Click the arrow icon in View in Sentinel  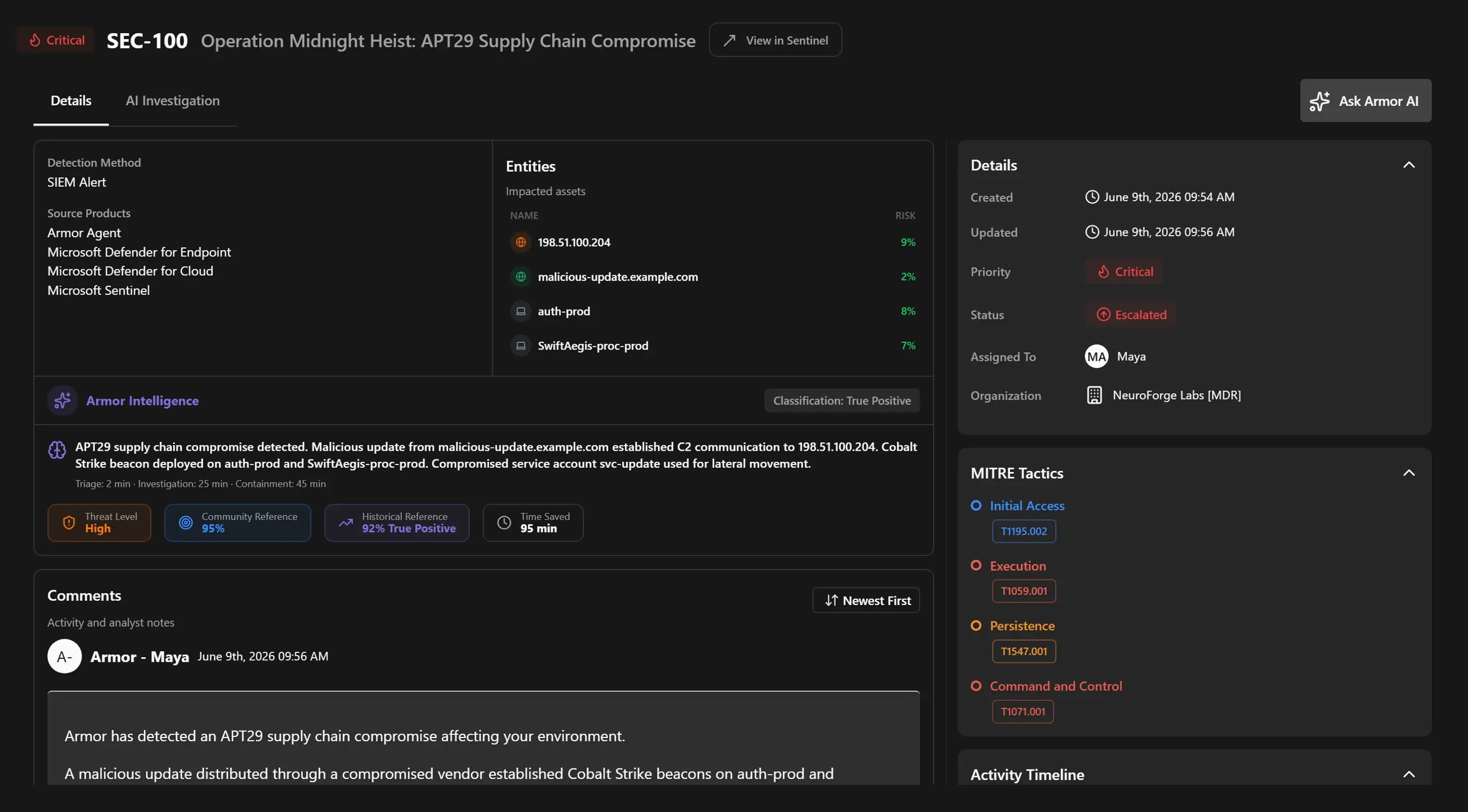point(729,40)
